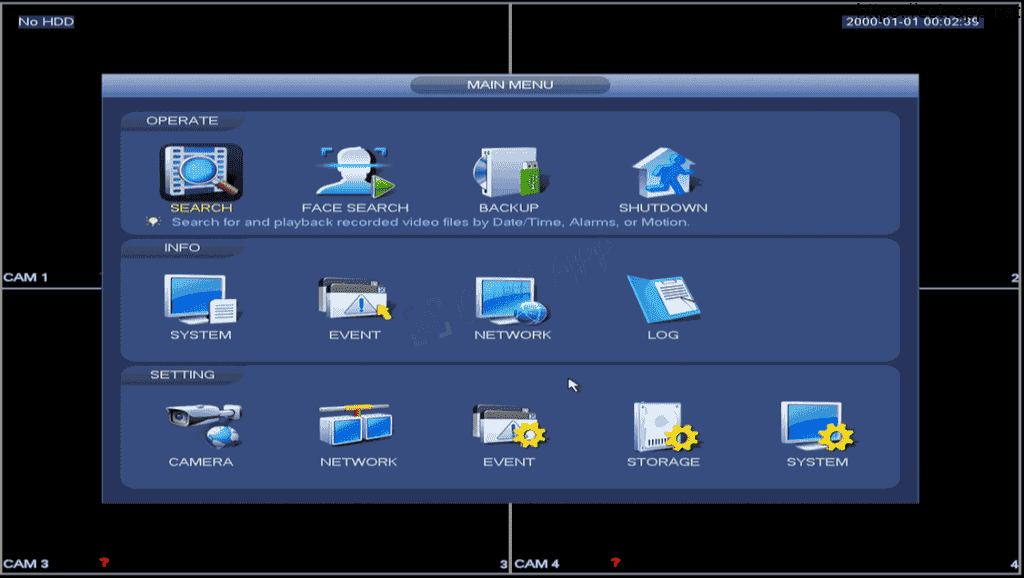View Event under the Info section

[x=354, y=301]
